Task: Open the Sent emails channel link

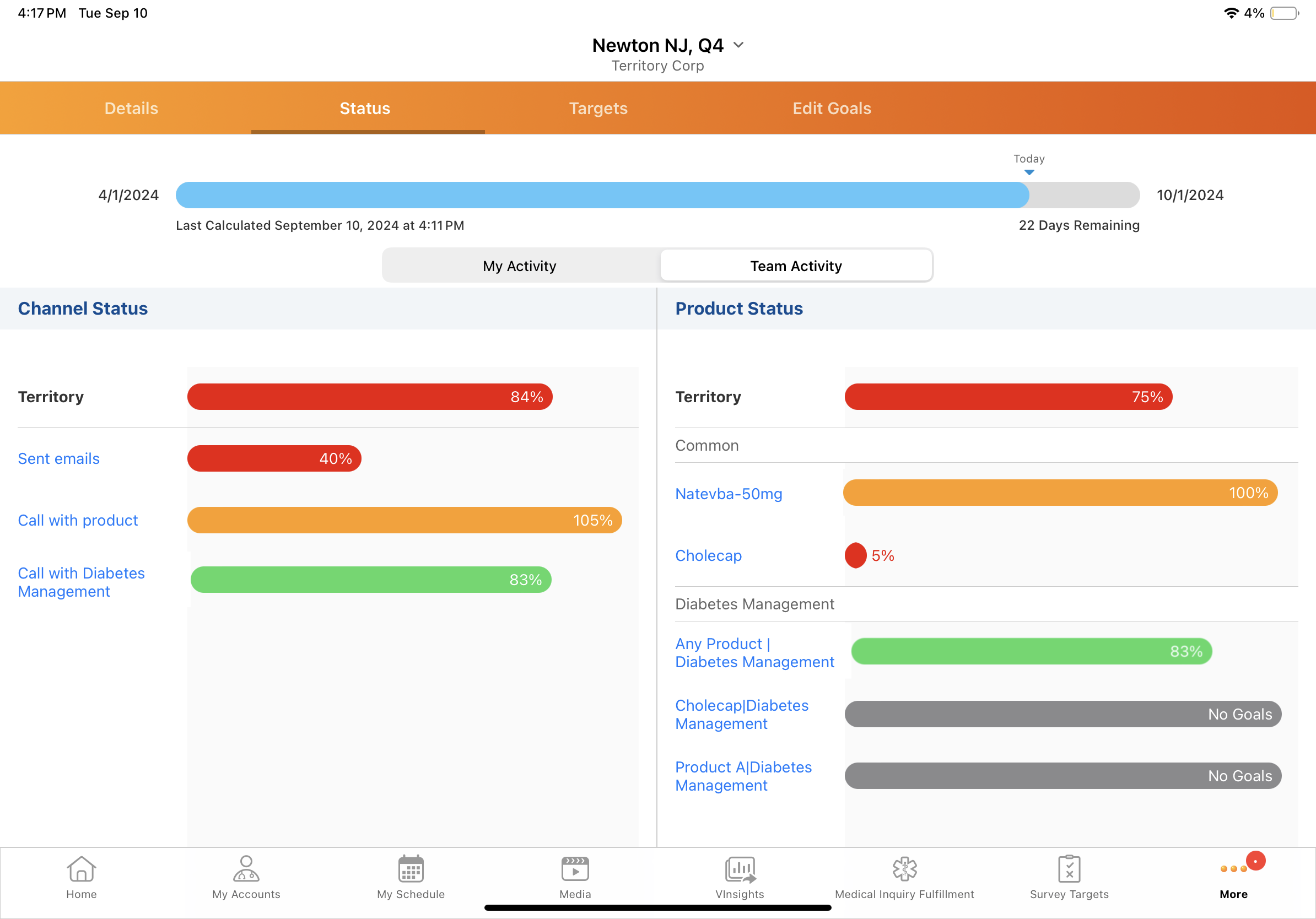Action: pos(58,458)
